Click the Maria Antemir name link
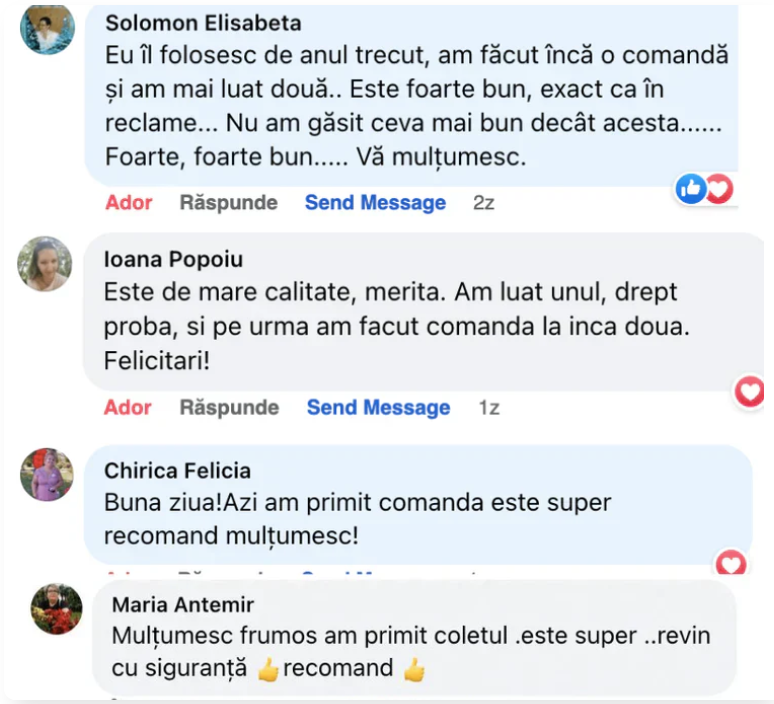This screenshot has width=774, height=704. 183,605
